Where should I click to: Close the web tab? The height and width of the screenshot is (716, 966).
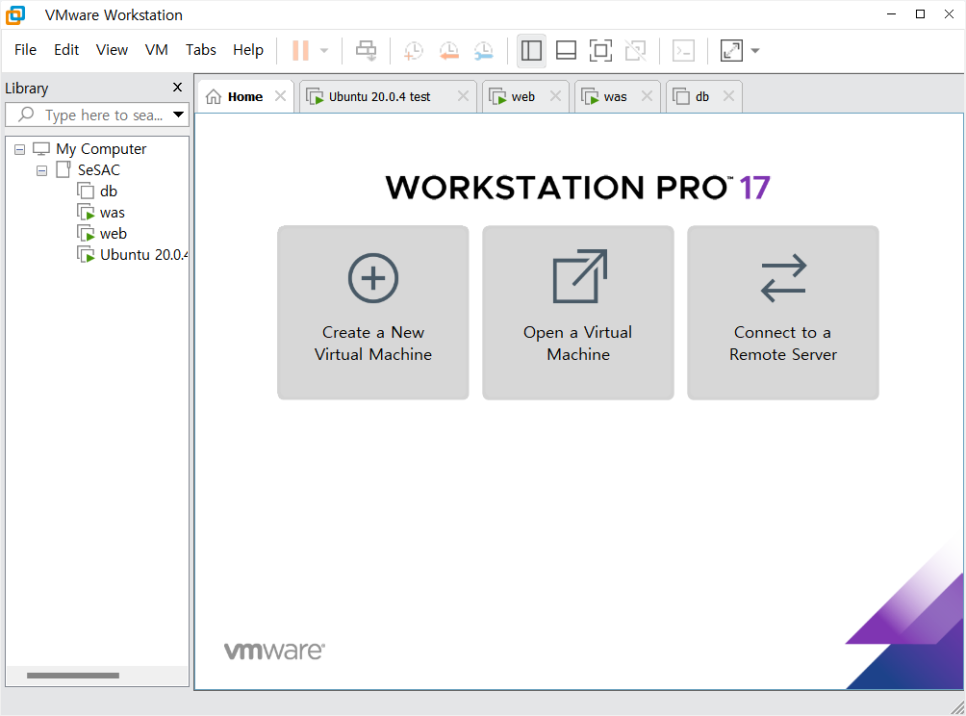click(x=556, y=96)
